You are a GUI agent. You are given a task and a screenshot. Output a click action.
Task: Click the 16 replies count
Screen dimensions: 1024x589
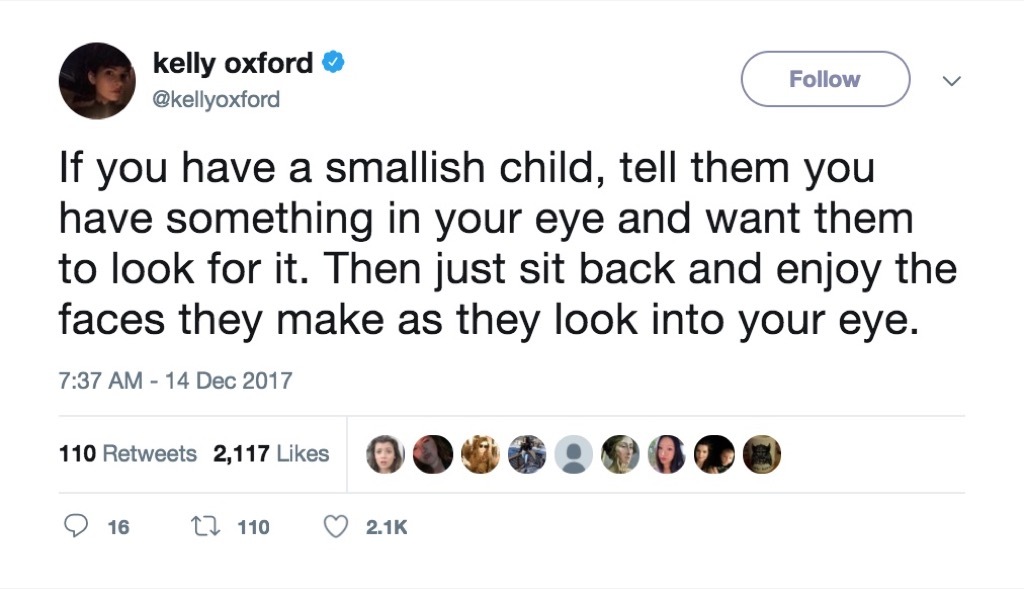pyautogui.click(x=117, y=524)
